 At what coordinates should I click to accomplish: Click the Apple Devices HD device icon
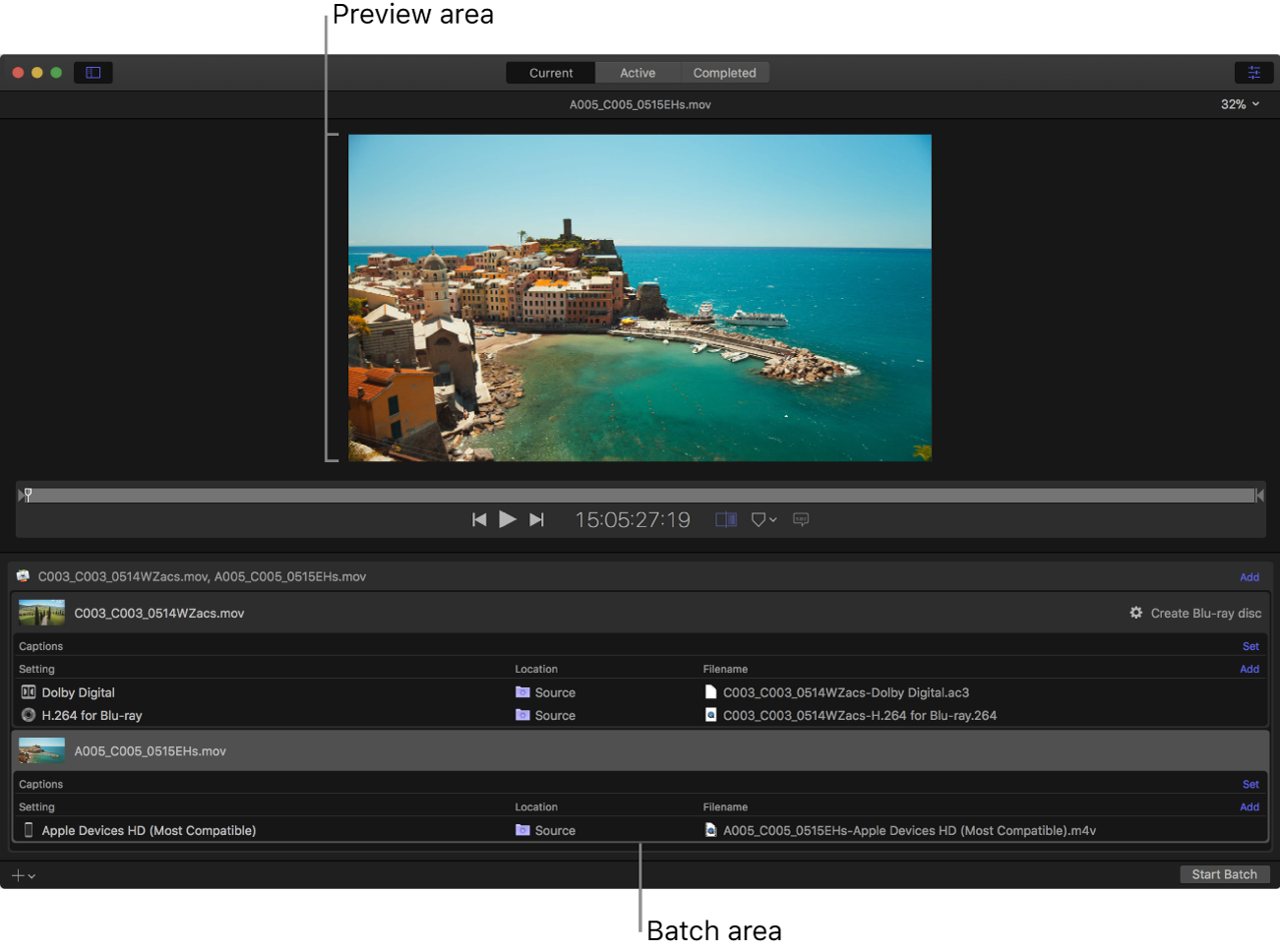click(x=27, y=829)
